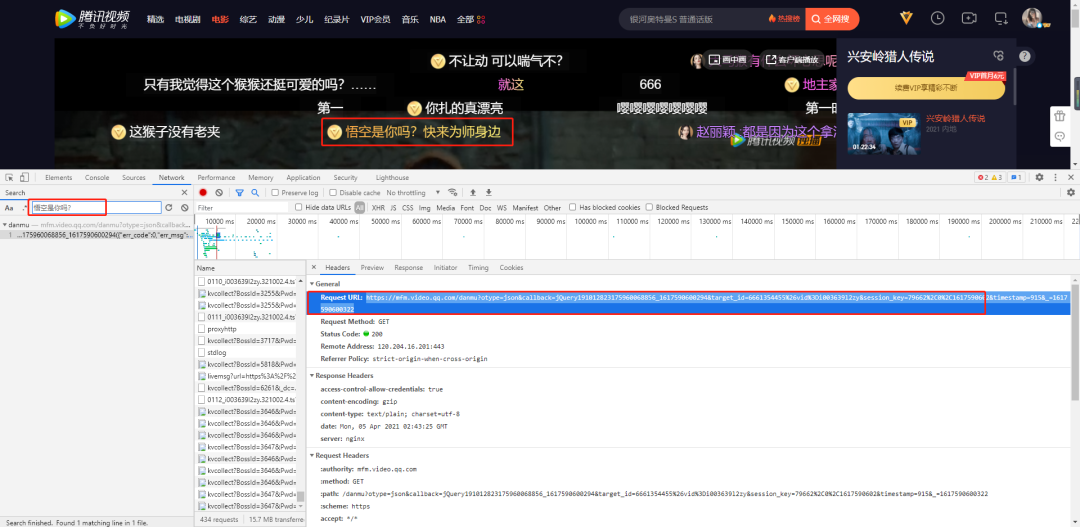Toggle the device toolbar icon
This screenshot has height=527, width=1080.
24,177
